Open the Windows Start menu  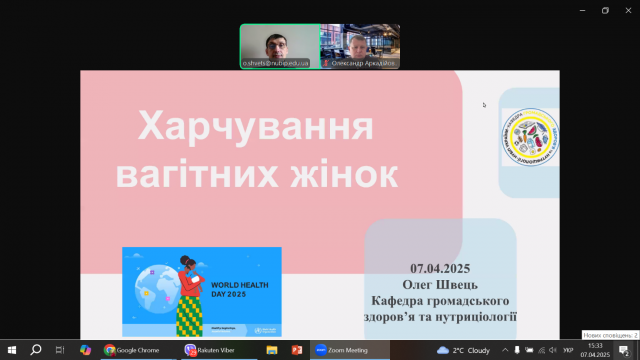coord(12,350)
